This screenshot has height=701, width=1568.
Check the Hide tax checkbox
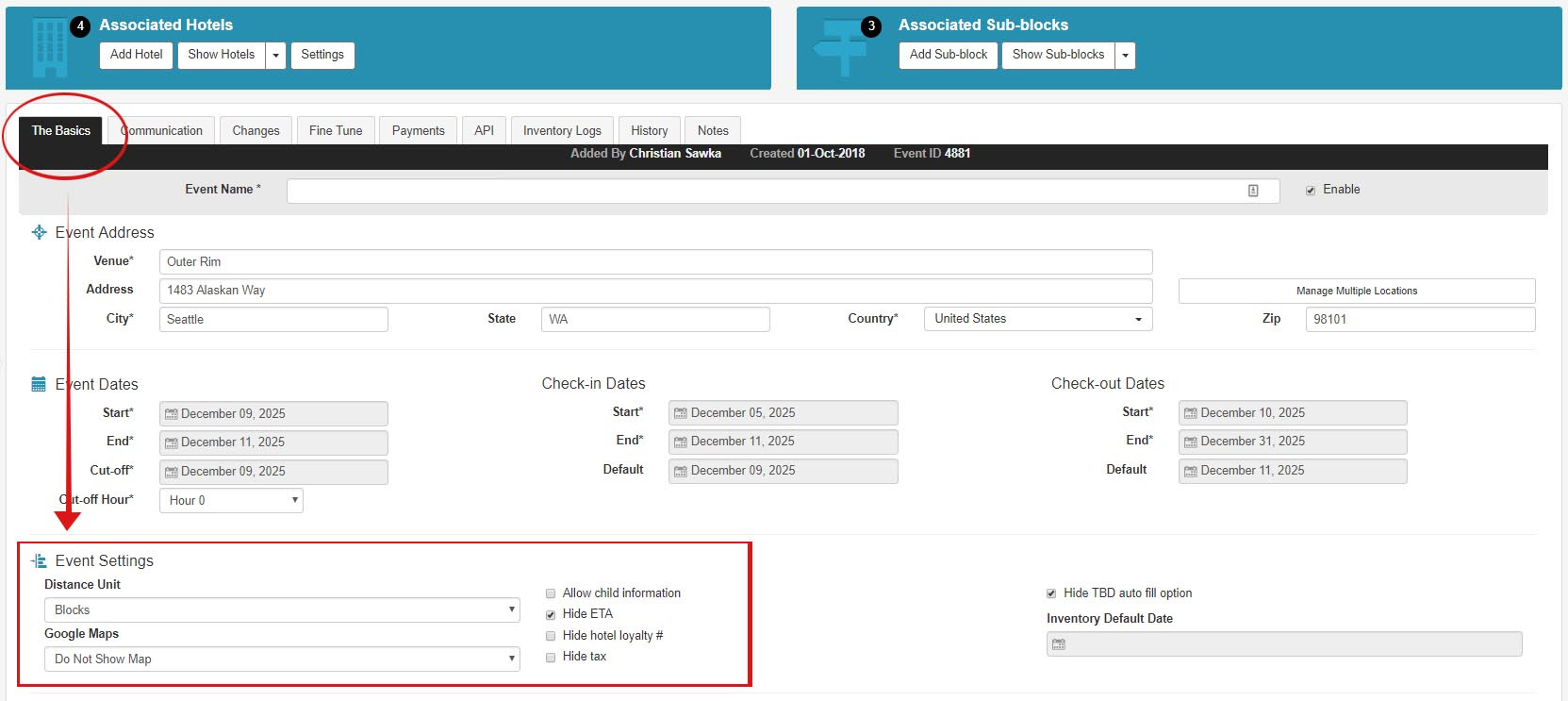click(551, 658)
